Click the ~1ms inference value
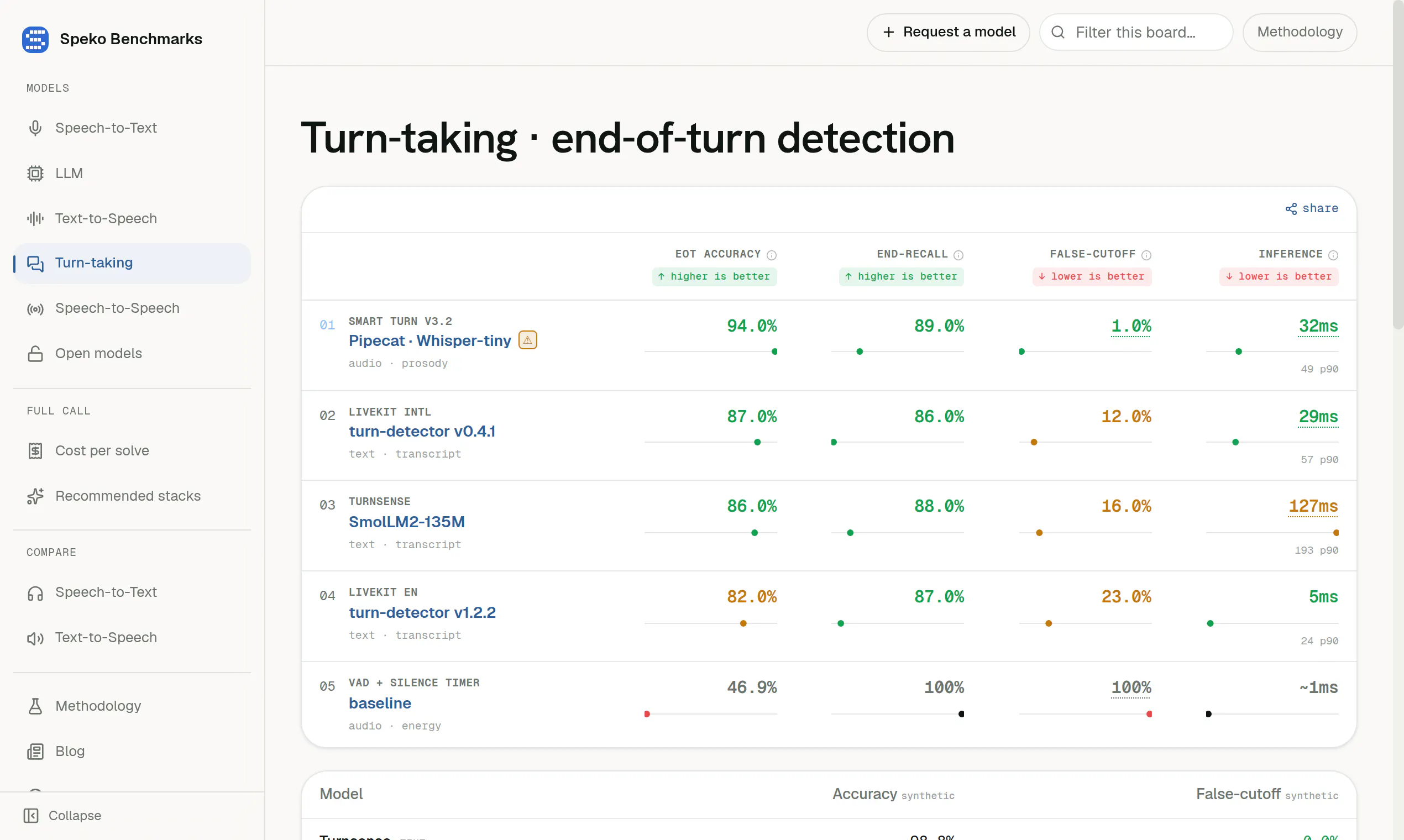Screen dimensions: 1404x840 1318,686
